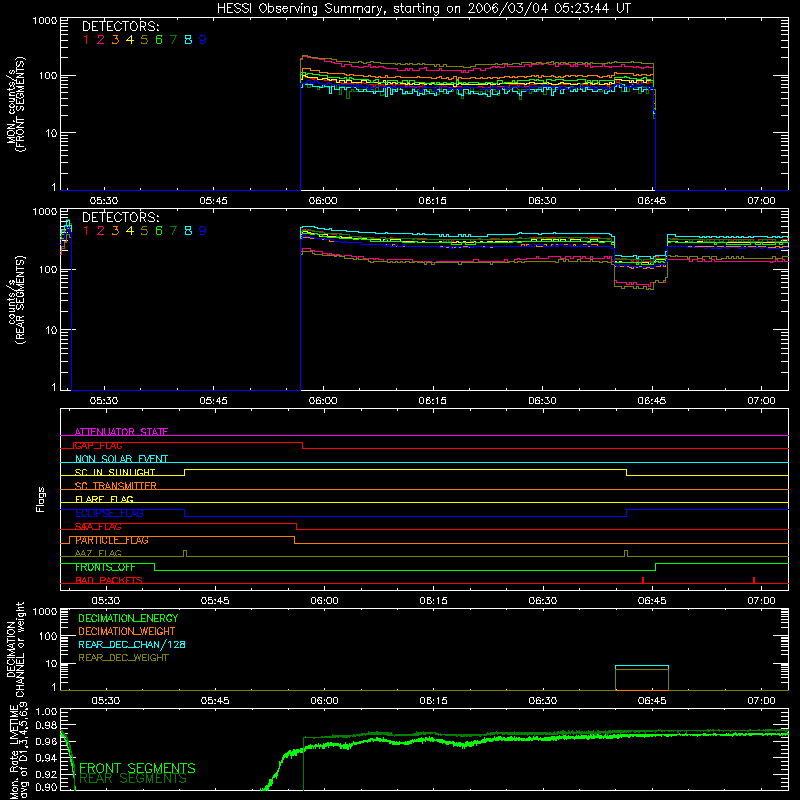Click the DECIMATION_WEIGHT legend entry
The image size is (800, 800).
coord(127,631)
